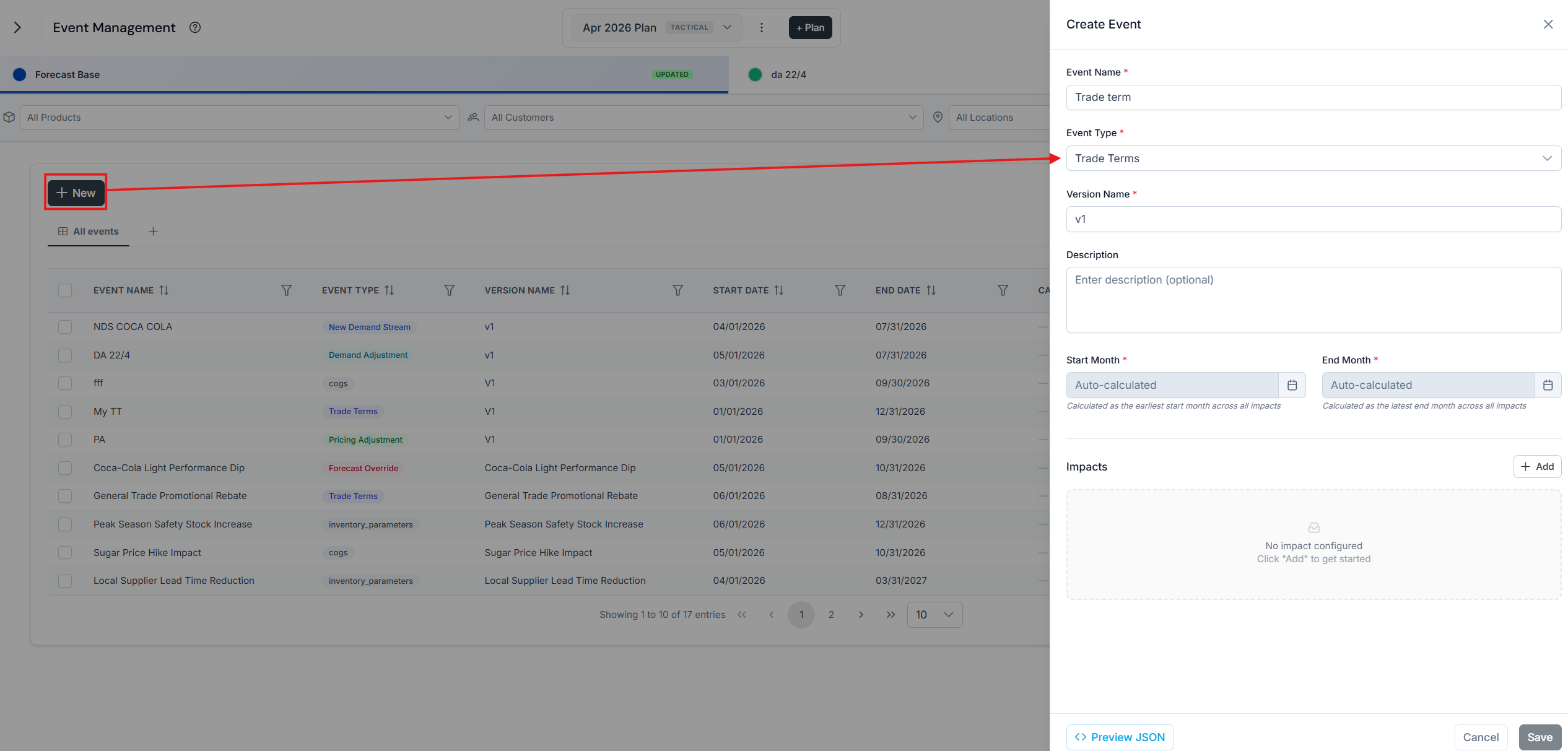The height and width of the screenshot is (751, 1568).
Task: Close the Create Event panel
Action: tap(1548, 24)
